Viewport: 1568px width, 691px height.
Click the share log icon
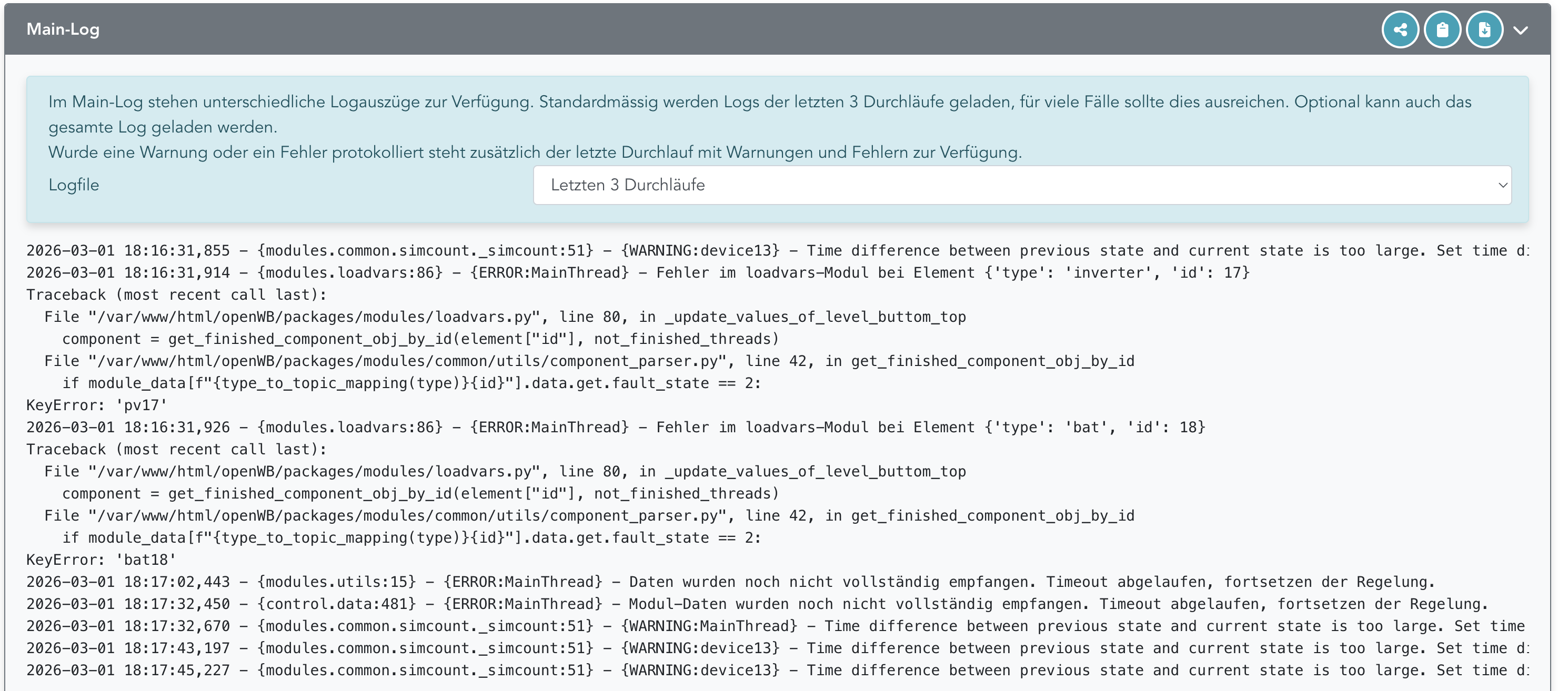(1400, 30)
